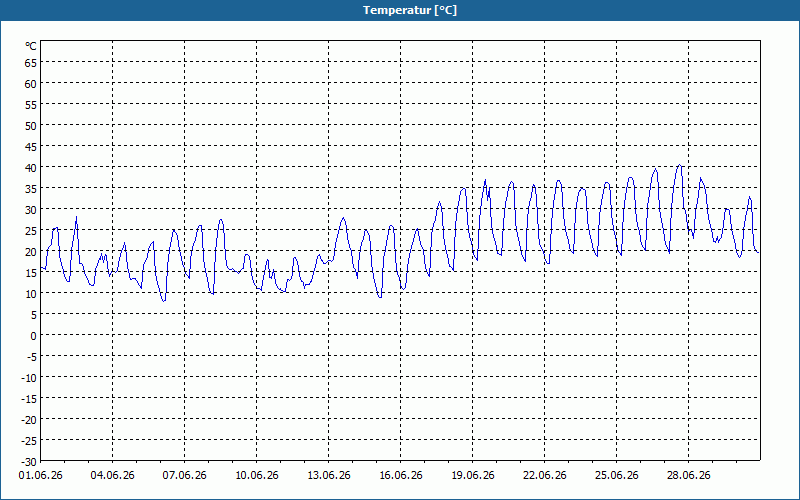Click the 60 y-axis label
The height and width of the screenshot is (500, 800).
coord(31,84)
